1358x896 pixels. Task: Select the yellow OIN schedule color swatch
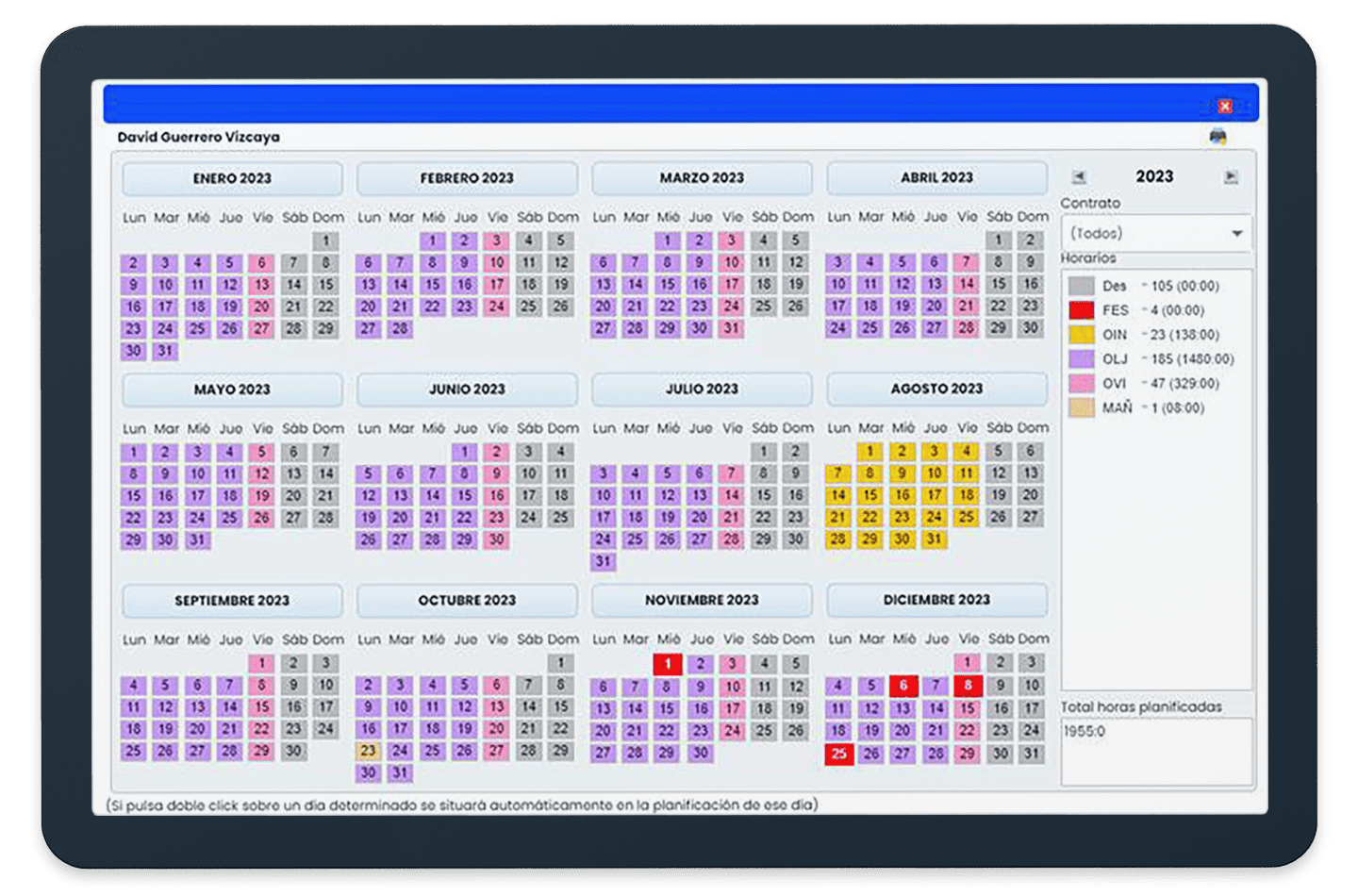pyautogui.click(x=1082, y=335)
